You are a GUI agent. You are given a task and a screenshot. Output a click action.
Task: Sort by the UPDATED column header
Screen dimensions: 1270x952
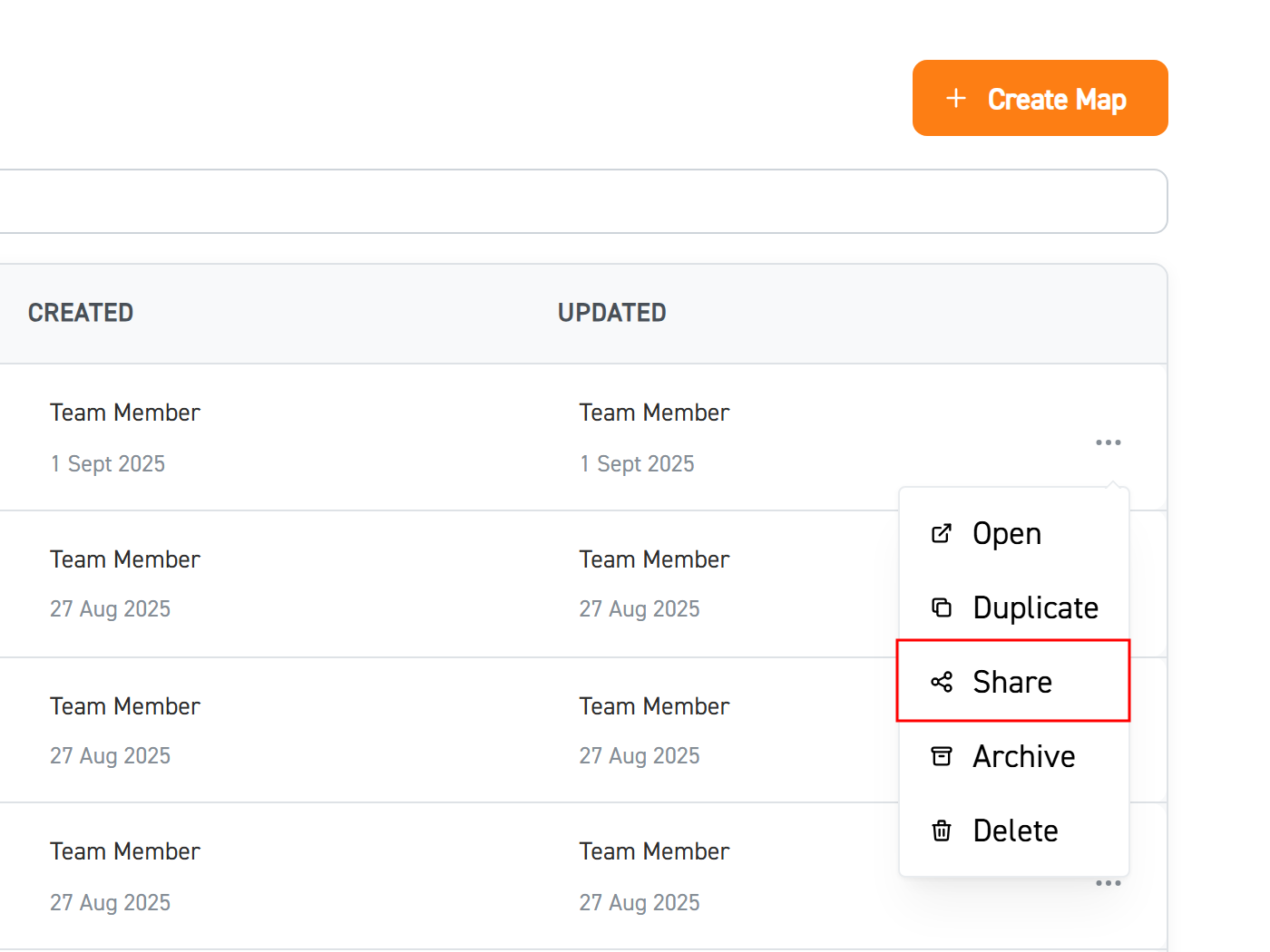[x=611, y=313]
